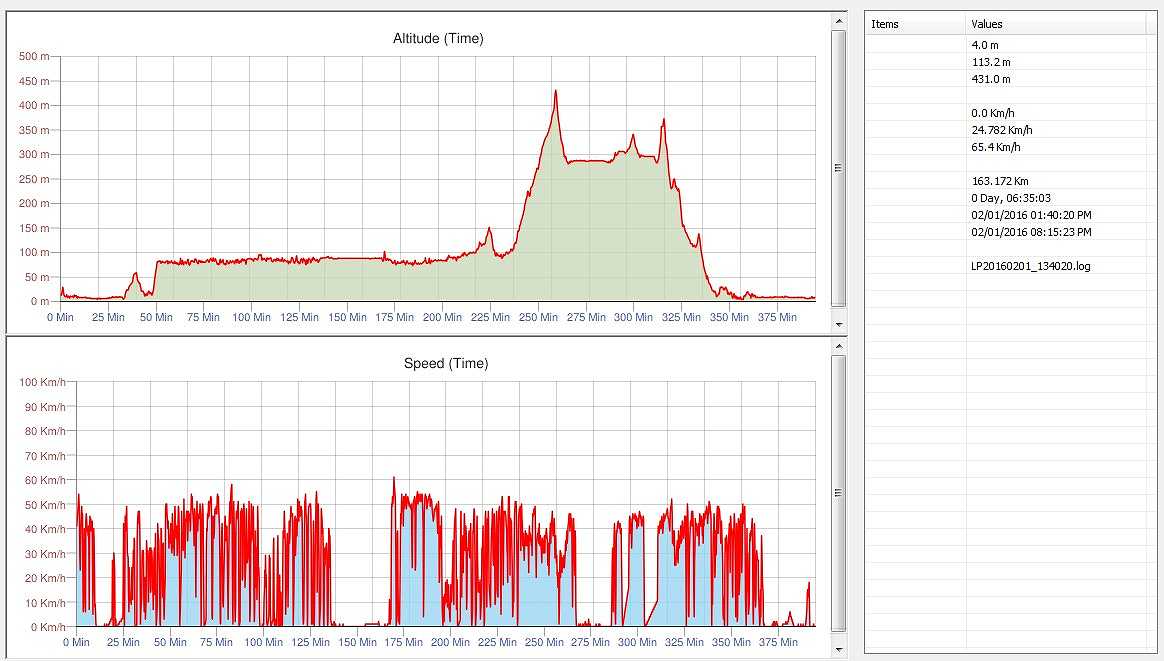This screenshot has width=1164, height=661.
Task: Click the 175 Min label on speed chart
Action: (x=404, y=642)
